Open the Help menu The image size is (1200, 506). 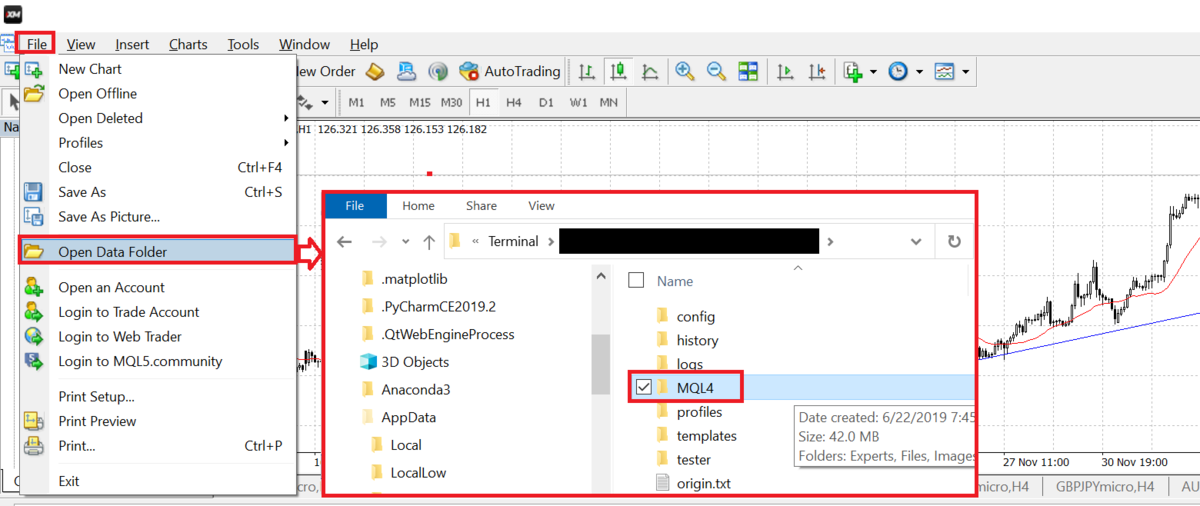(x=364, y=44)
